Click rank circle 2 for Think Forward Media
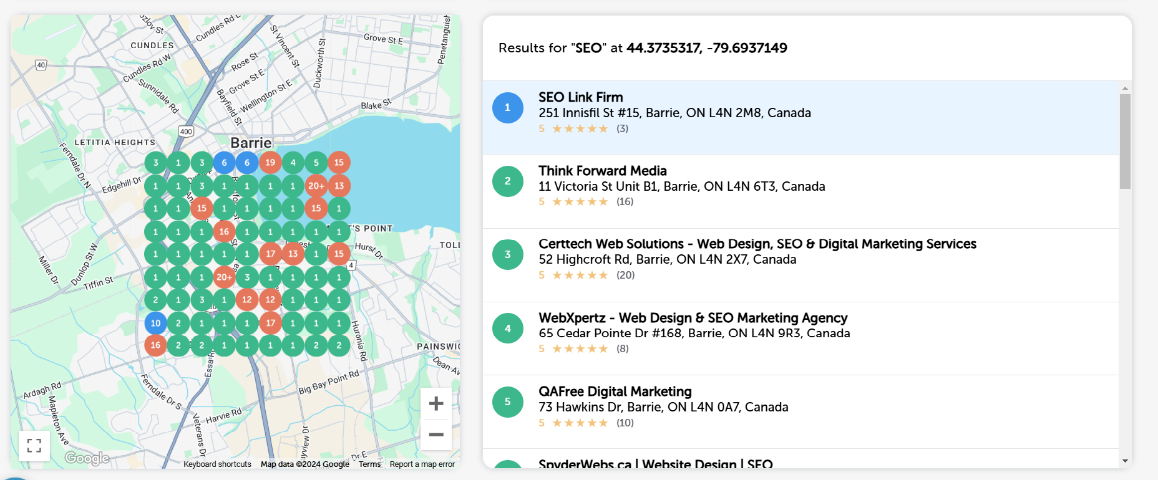The image size is (1158, 480). [x=507, y=181]
